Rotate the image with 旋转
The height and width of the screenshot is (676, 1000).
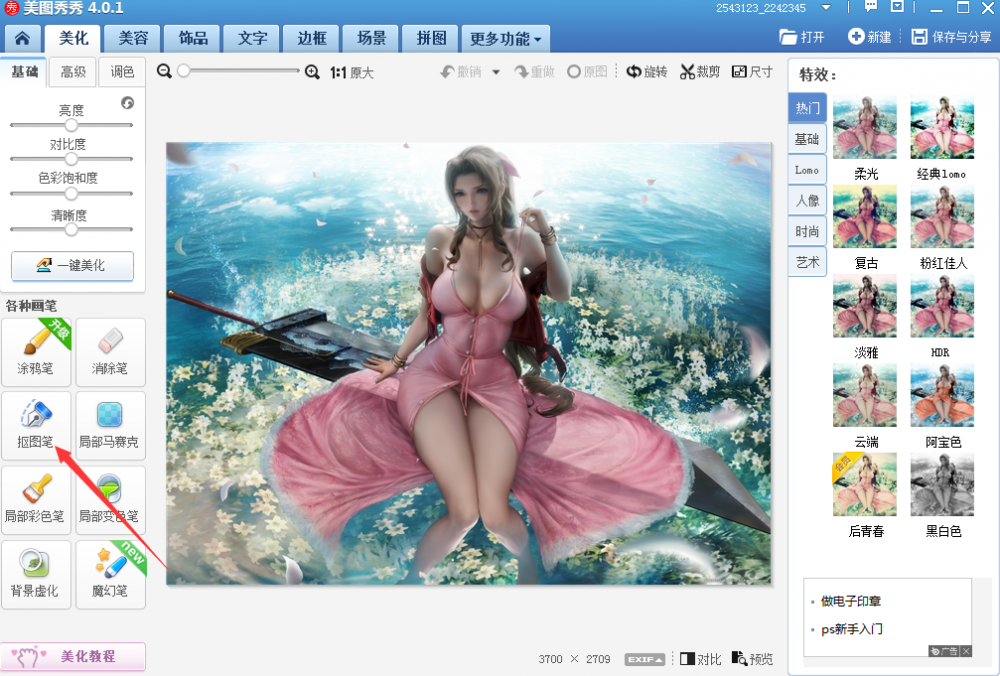(x=647, y=72)
